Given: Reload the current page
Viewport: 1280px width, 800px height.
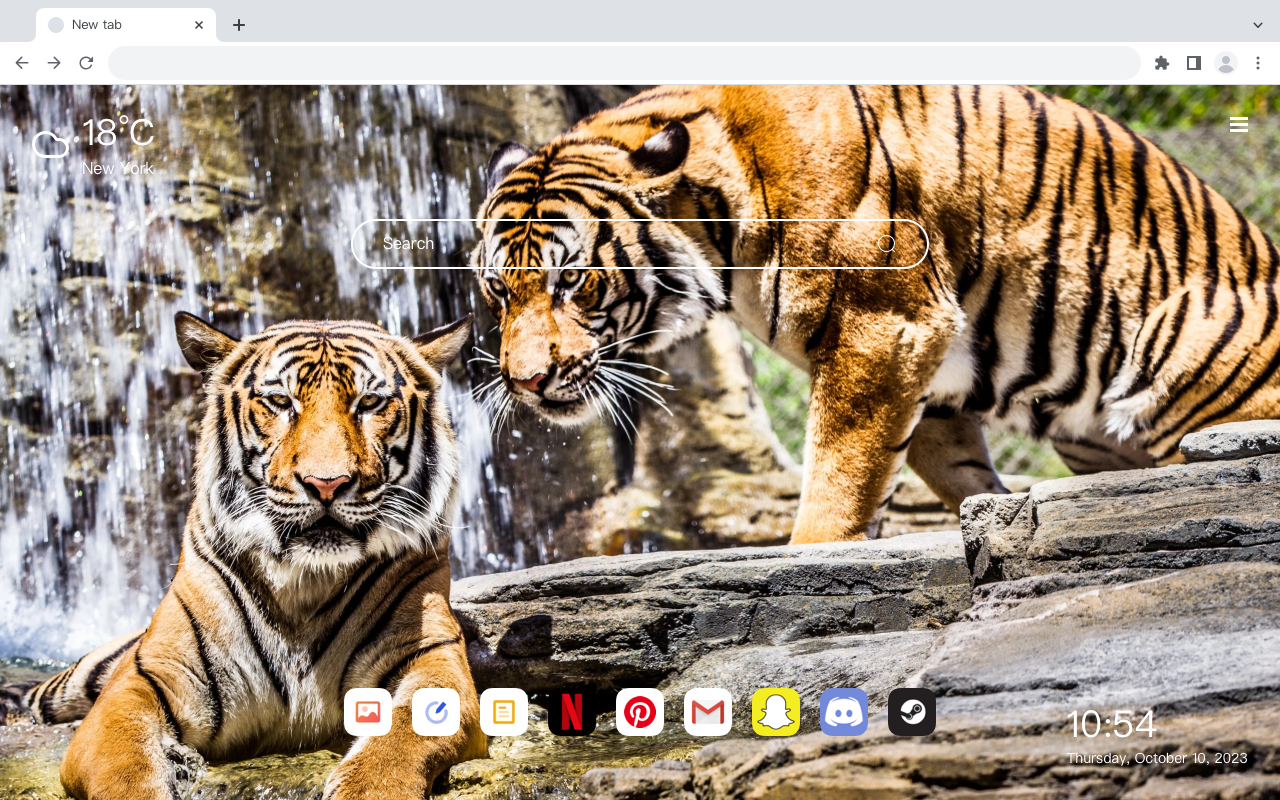Looking at the screenshot, I should [x=86, y=63].
